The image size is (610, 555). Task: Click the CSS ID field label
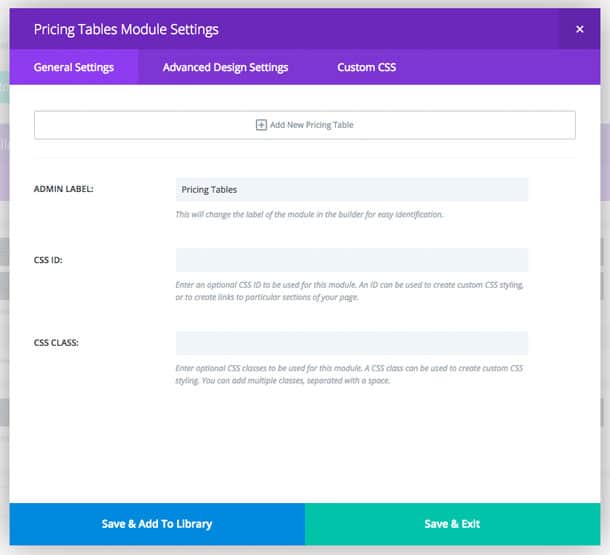[x=48, y=261]
